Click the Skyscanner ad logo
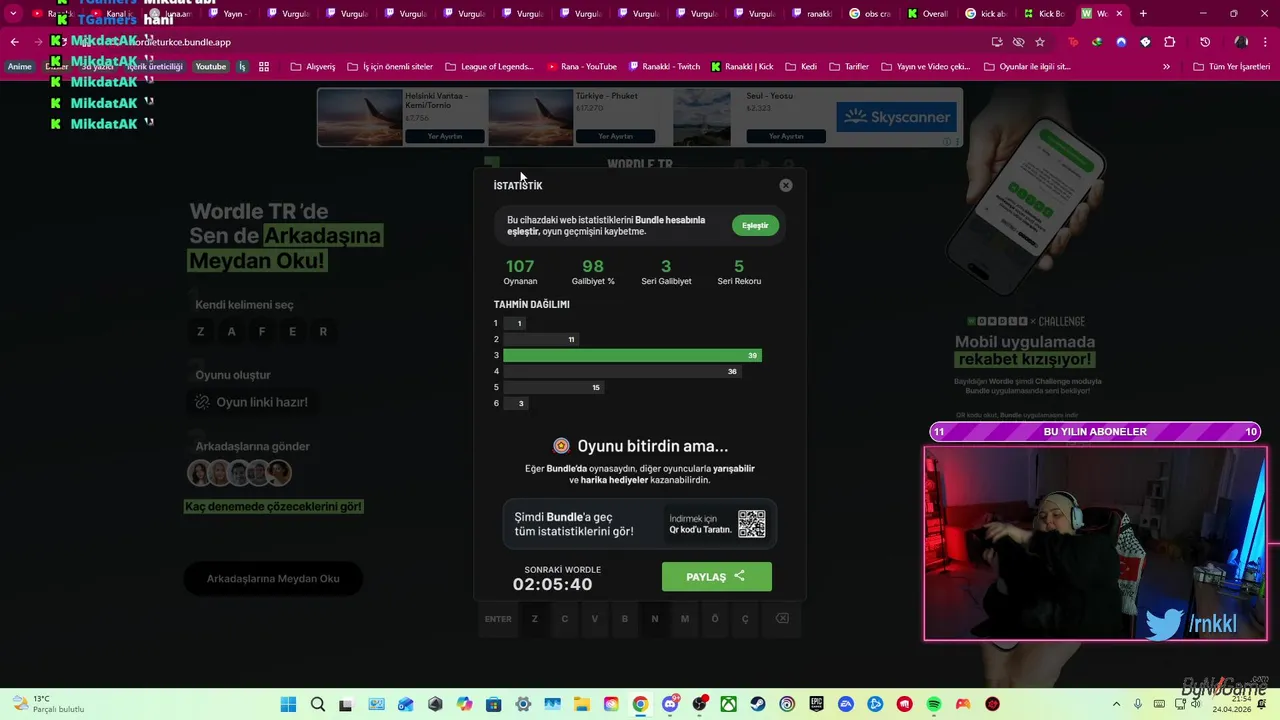1280x720 pixels. (x=896, y=117)
